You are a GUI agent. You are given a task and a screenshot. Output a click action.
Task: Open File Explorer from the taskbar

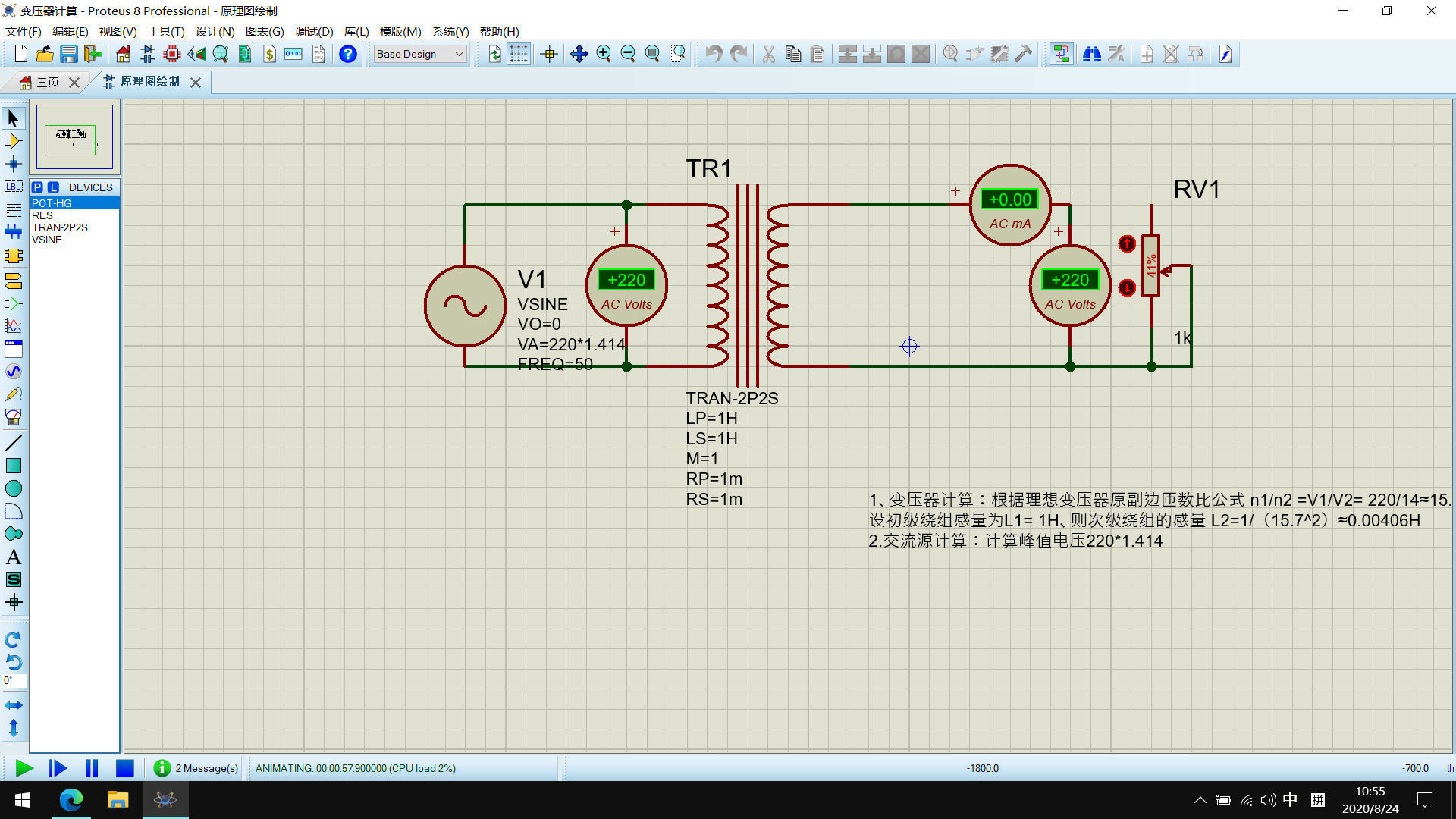tap(118, 800)
